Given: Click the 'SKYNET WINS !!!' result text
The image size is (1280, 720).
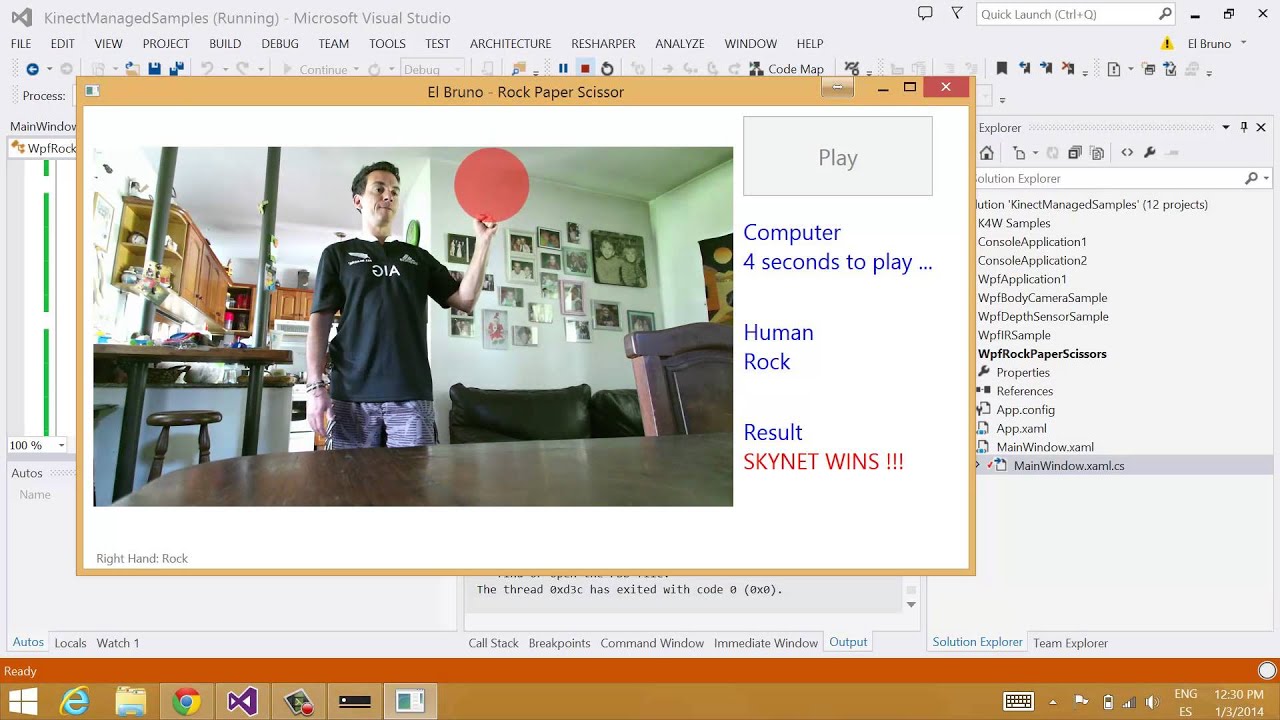Looking at the screenshot, I should click(x=823, y=462).
